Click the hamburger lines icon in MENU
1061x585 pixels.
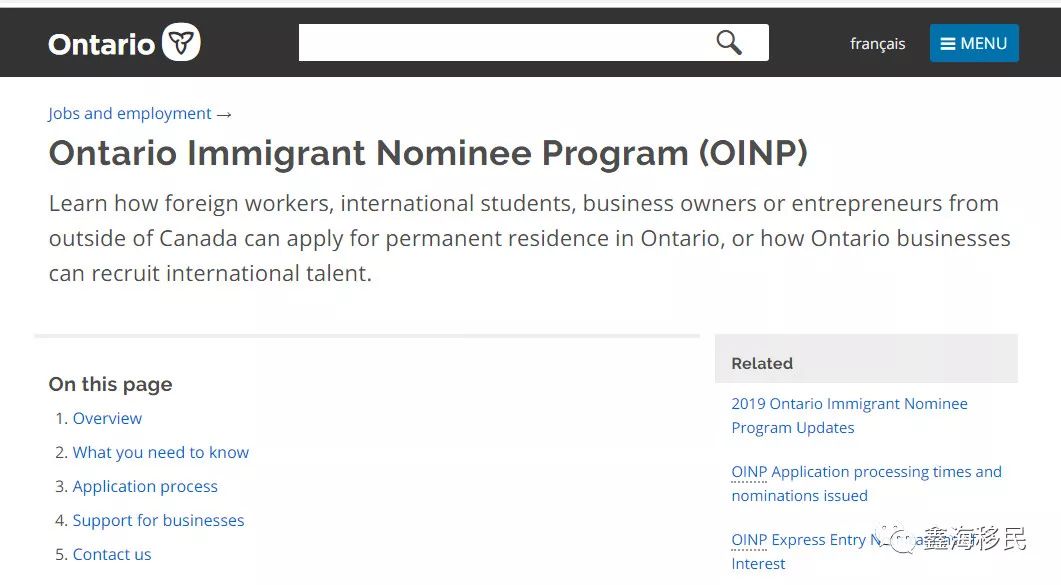click(x=948, y=44)
